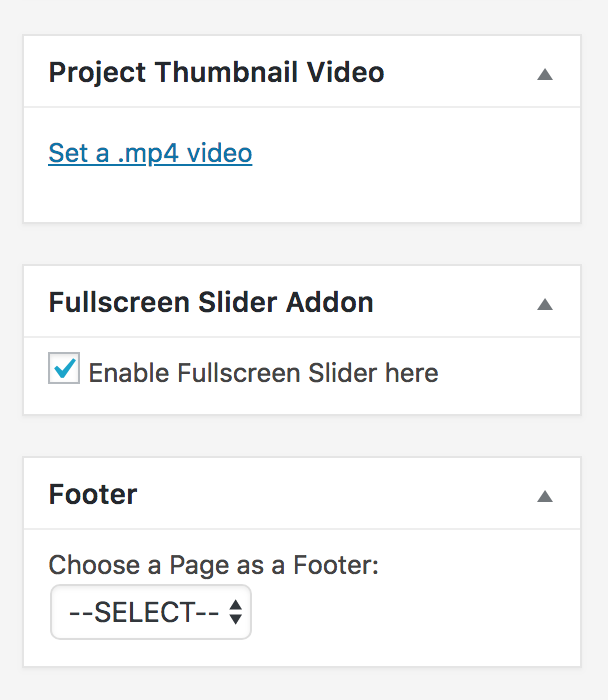The height and width of the screenshot is (700, 608).
Task: Click the "Footer" panel title
Action: [93, 494]
